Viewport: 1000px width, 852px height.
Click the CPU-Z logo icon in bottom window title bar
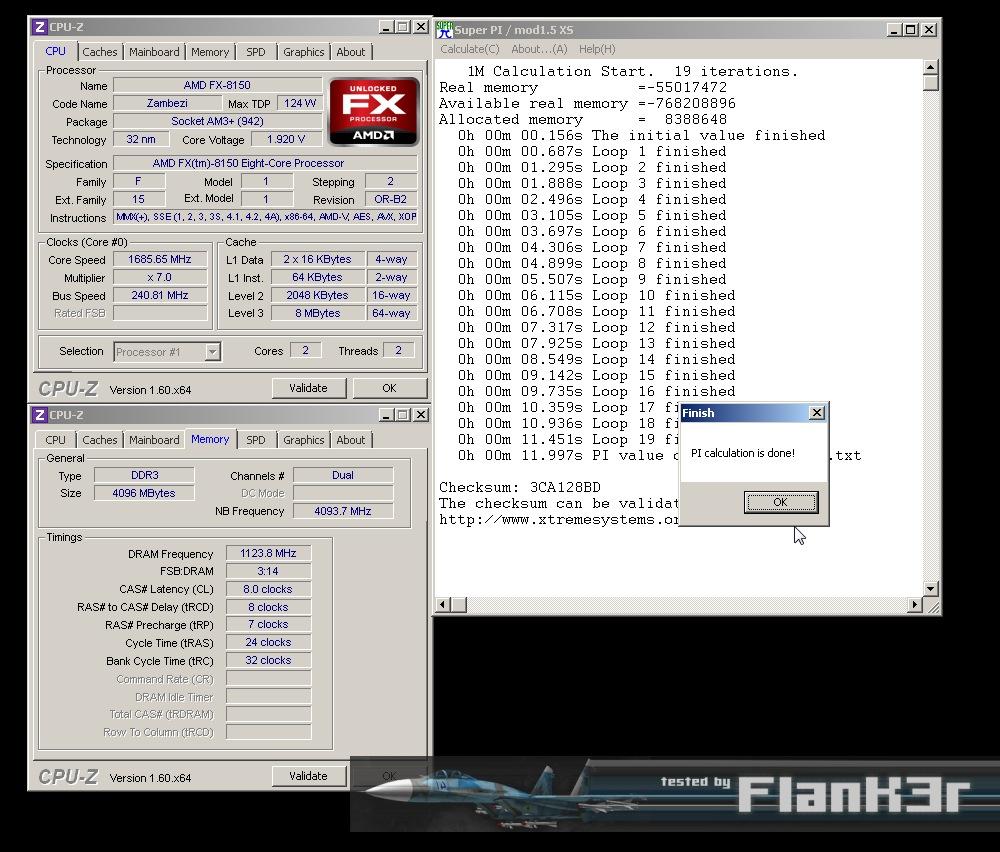pos(40,415)
